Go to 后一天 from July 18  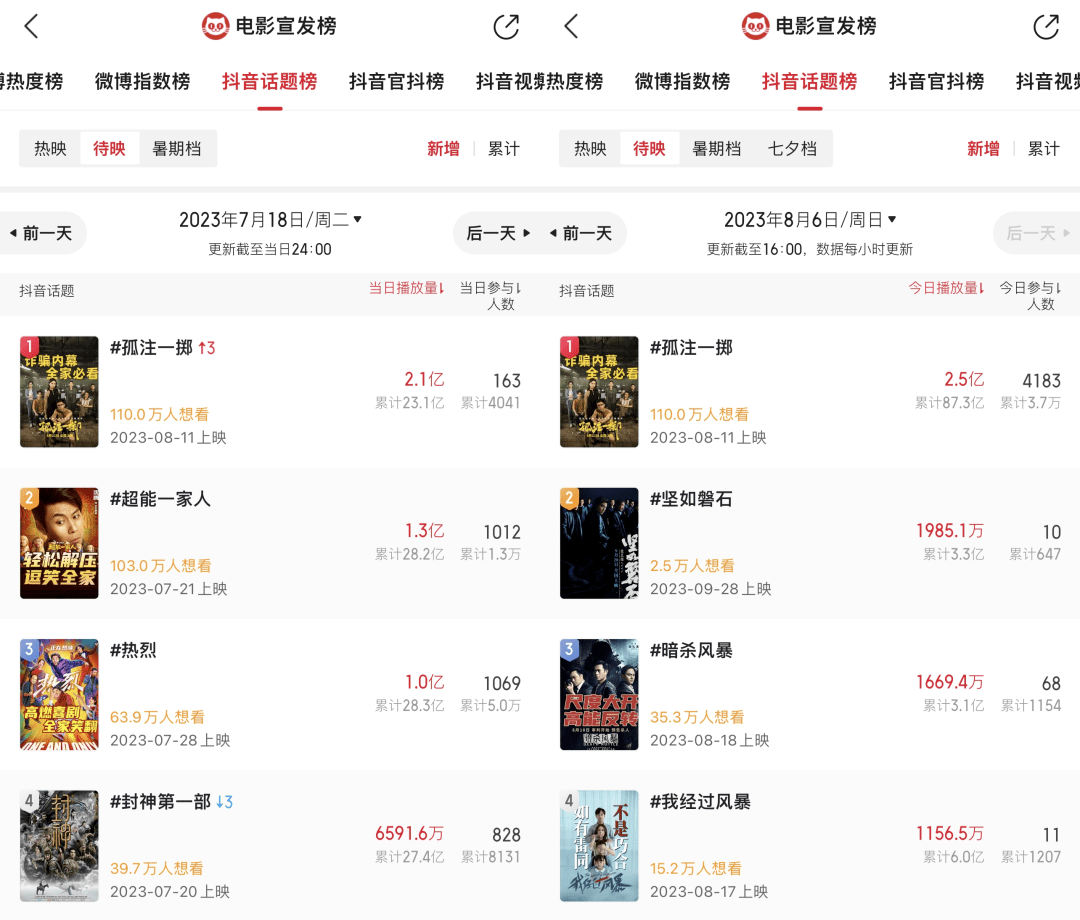pos(499,233)
